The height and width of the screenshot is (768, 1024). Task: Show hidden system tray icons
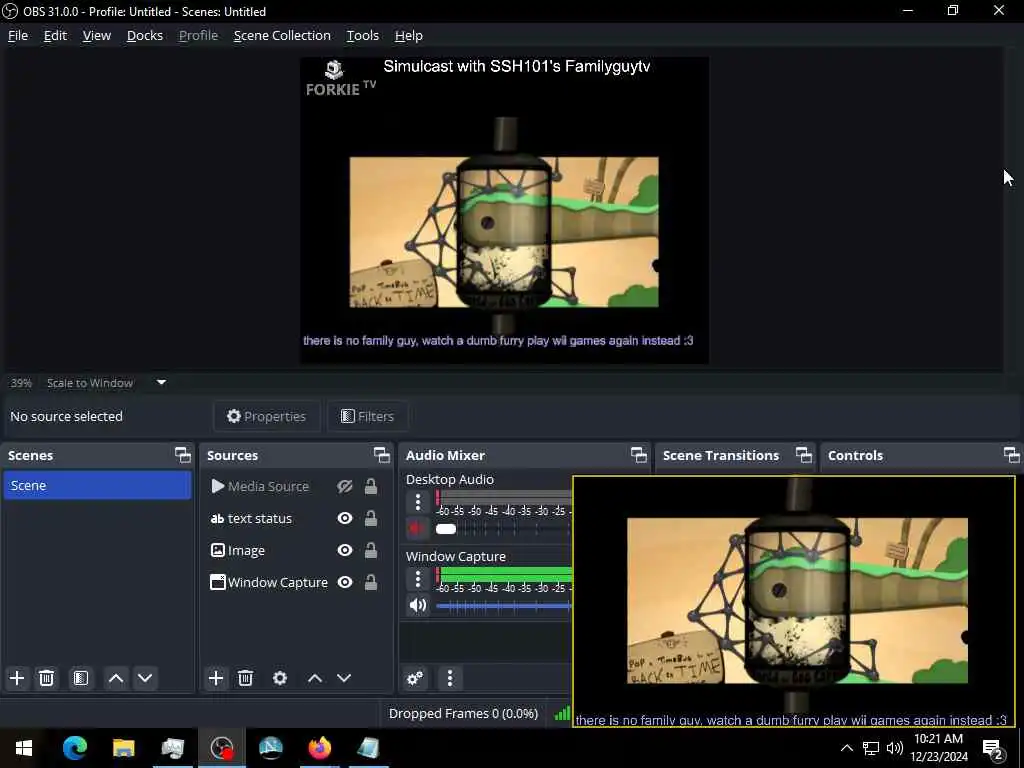[846, 748]
